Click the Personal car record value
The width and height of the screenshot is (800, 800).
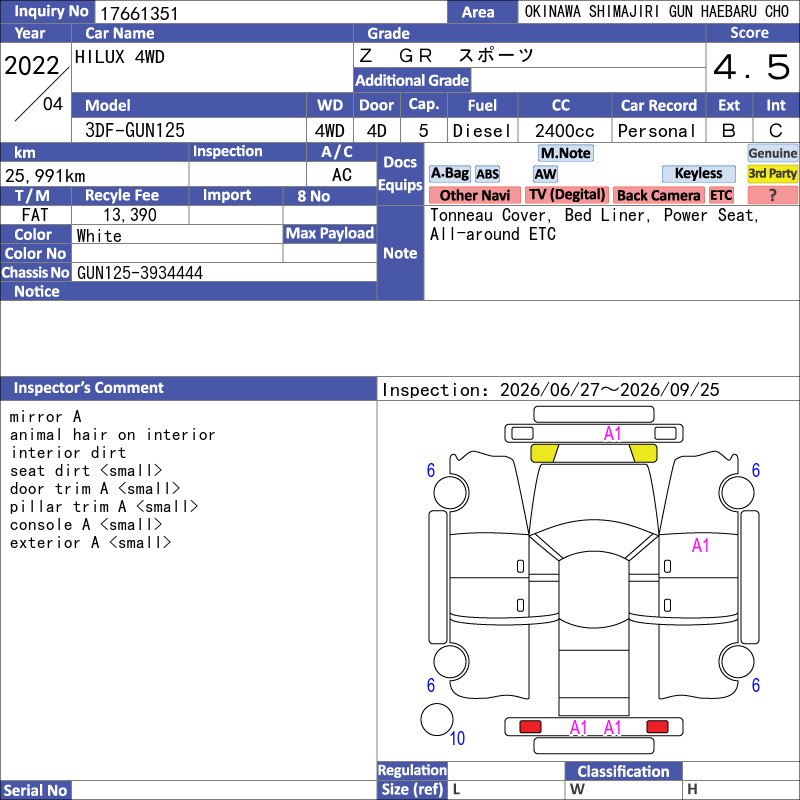click(x=657, y=131)
